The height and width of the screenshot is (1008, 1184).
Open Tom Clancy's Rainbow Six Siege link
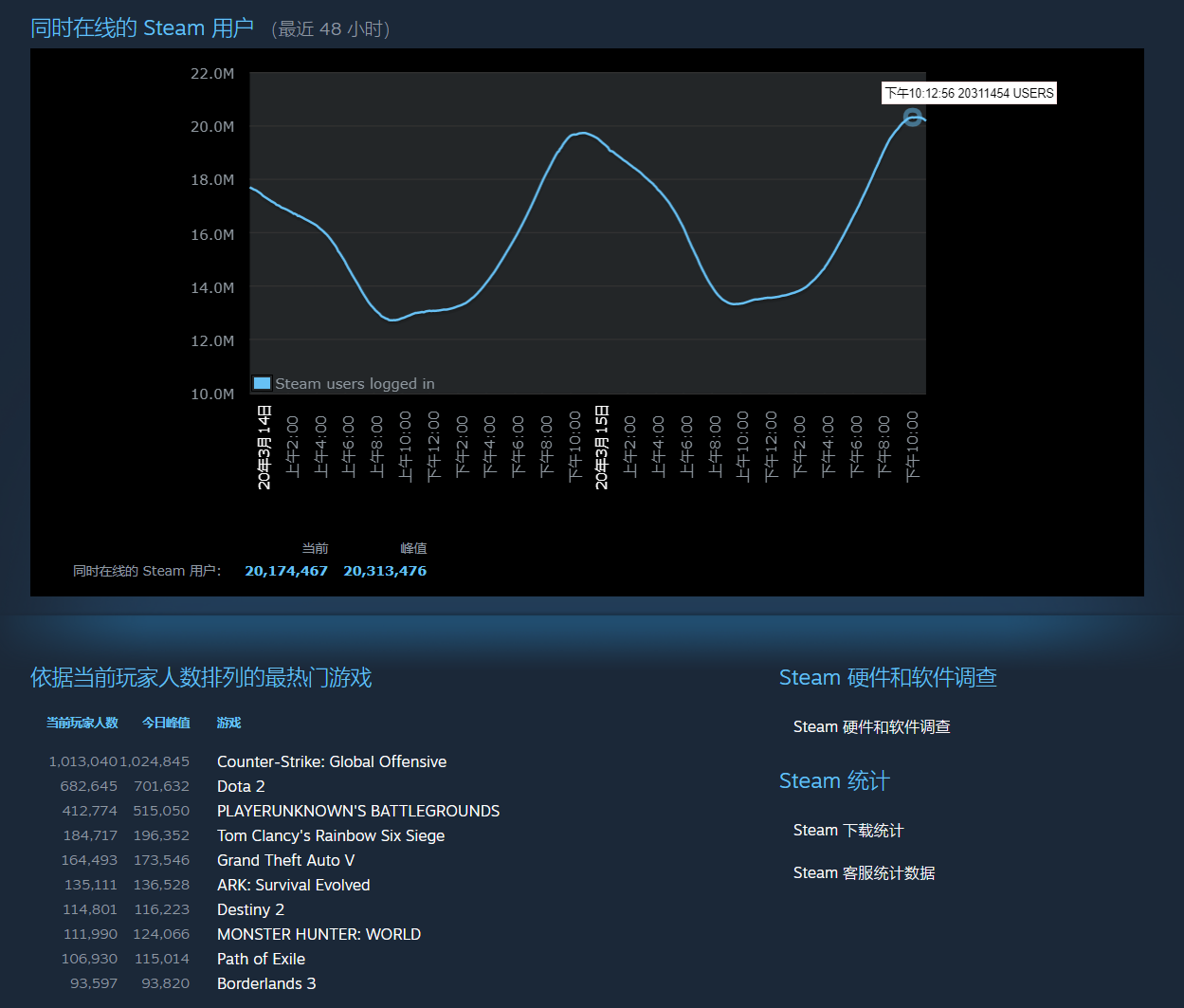point(331,835)
